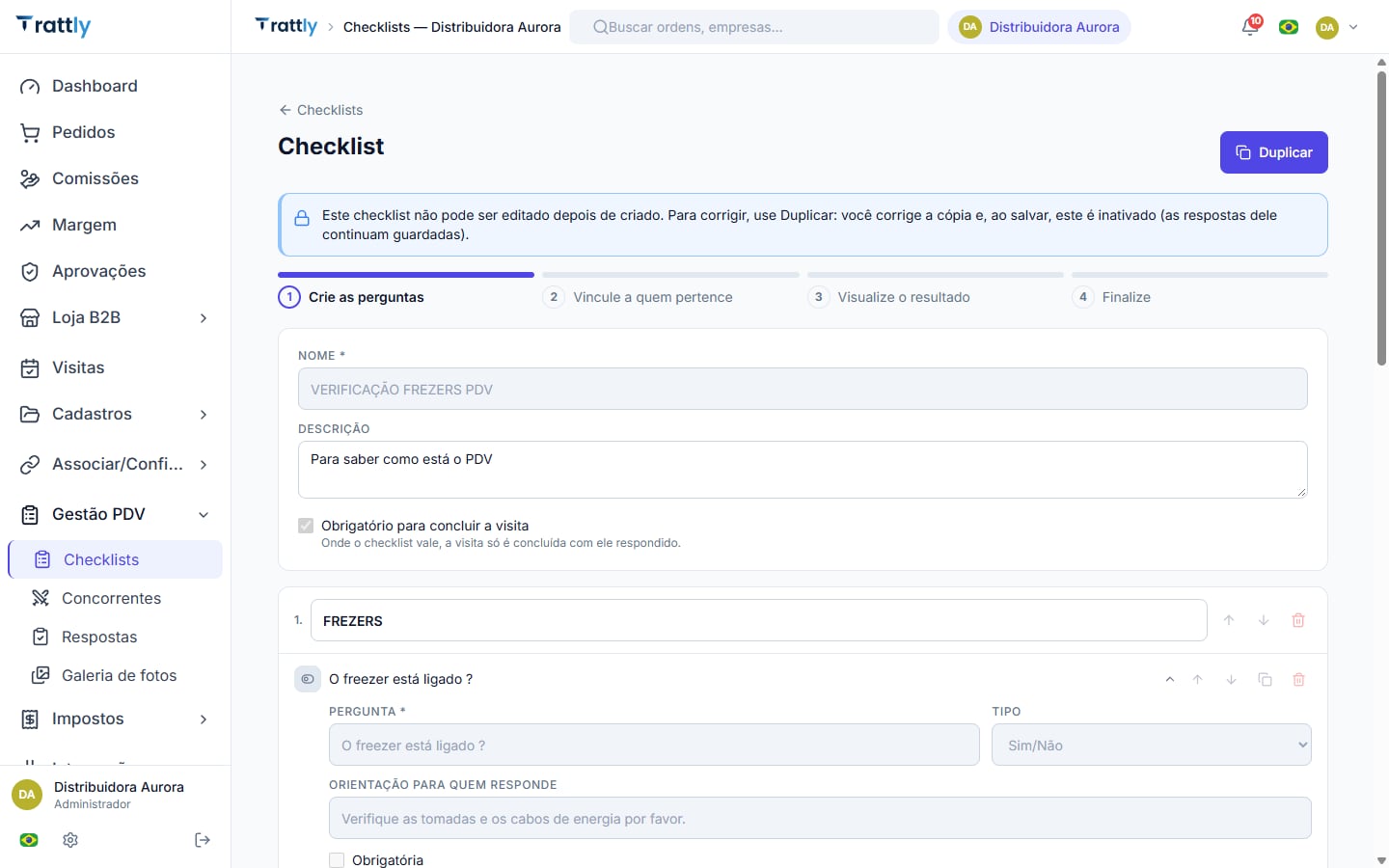Click the Duplicar button
This screenshot has height=868, width=1389.
coord(1273,152)
